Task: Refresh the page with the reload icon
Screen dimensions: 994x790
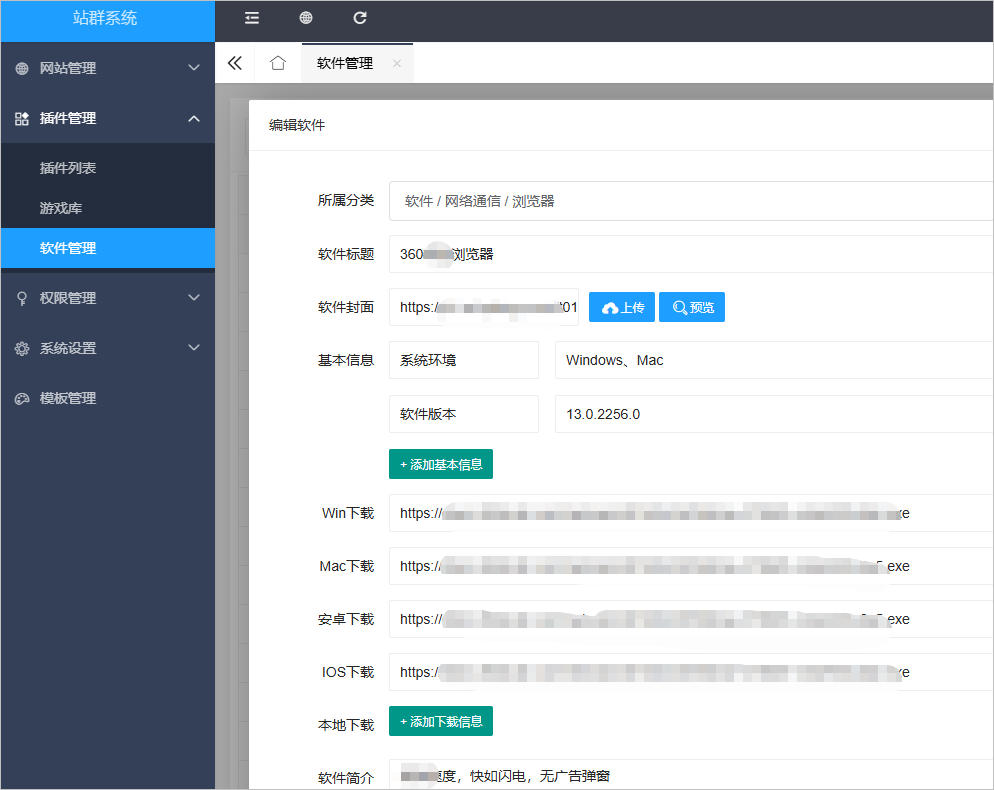Action: point(359,18)
